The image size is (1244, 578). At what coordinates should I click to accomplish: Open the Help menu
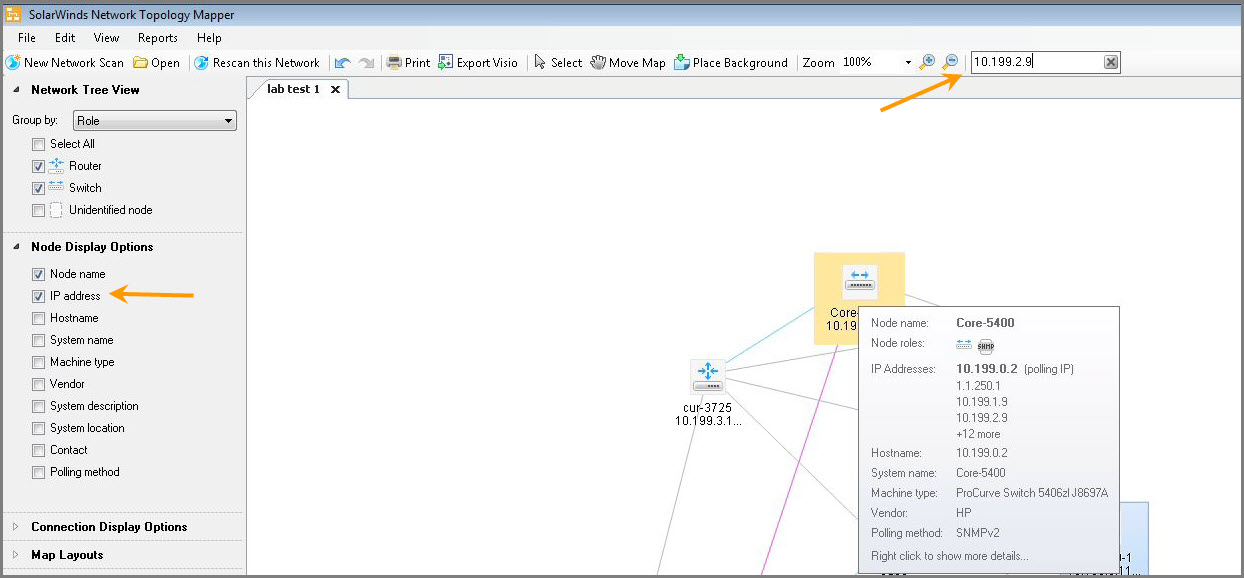pos(209,38)
